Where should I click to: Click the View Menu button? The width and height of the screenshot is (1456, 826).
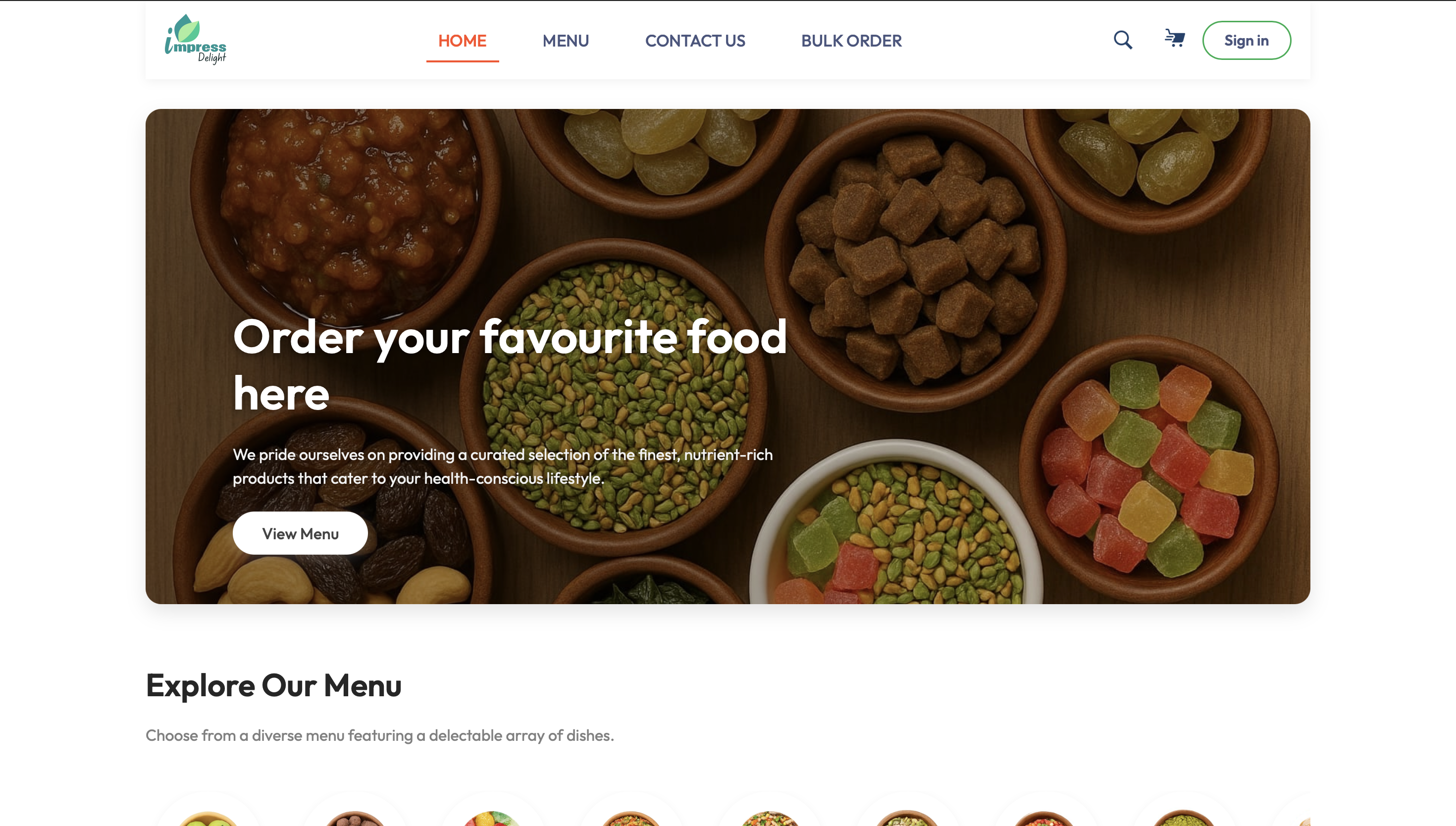click(300, 533)
